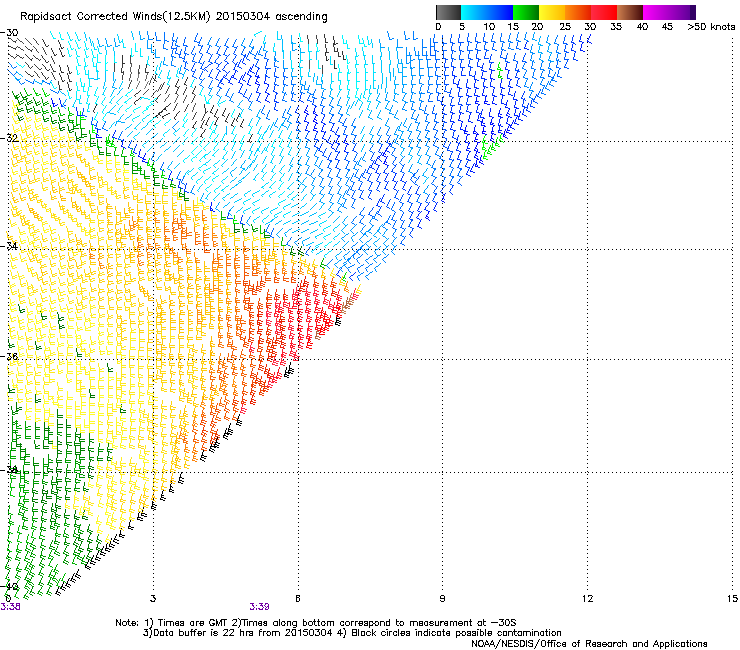Image resolution: width=740 pixels, height=650 pixels.
Task: Click the '-32' latitude axis label
Action: tap(9, 138)
